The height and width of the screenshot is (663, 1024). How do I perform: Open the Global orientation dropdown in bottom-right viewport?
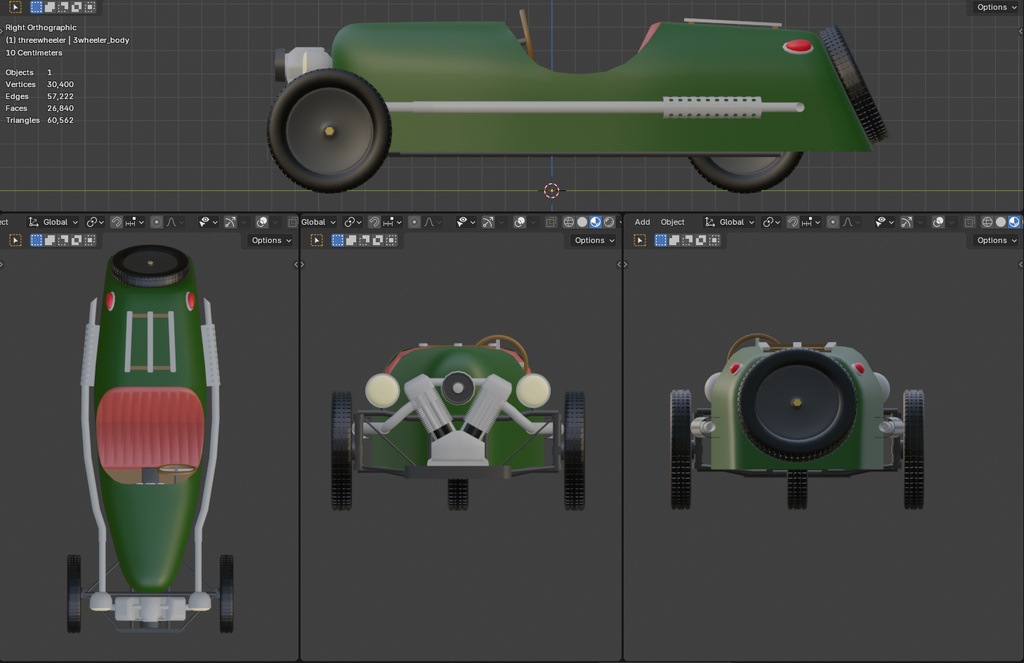tap(729, 222)
